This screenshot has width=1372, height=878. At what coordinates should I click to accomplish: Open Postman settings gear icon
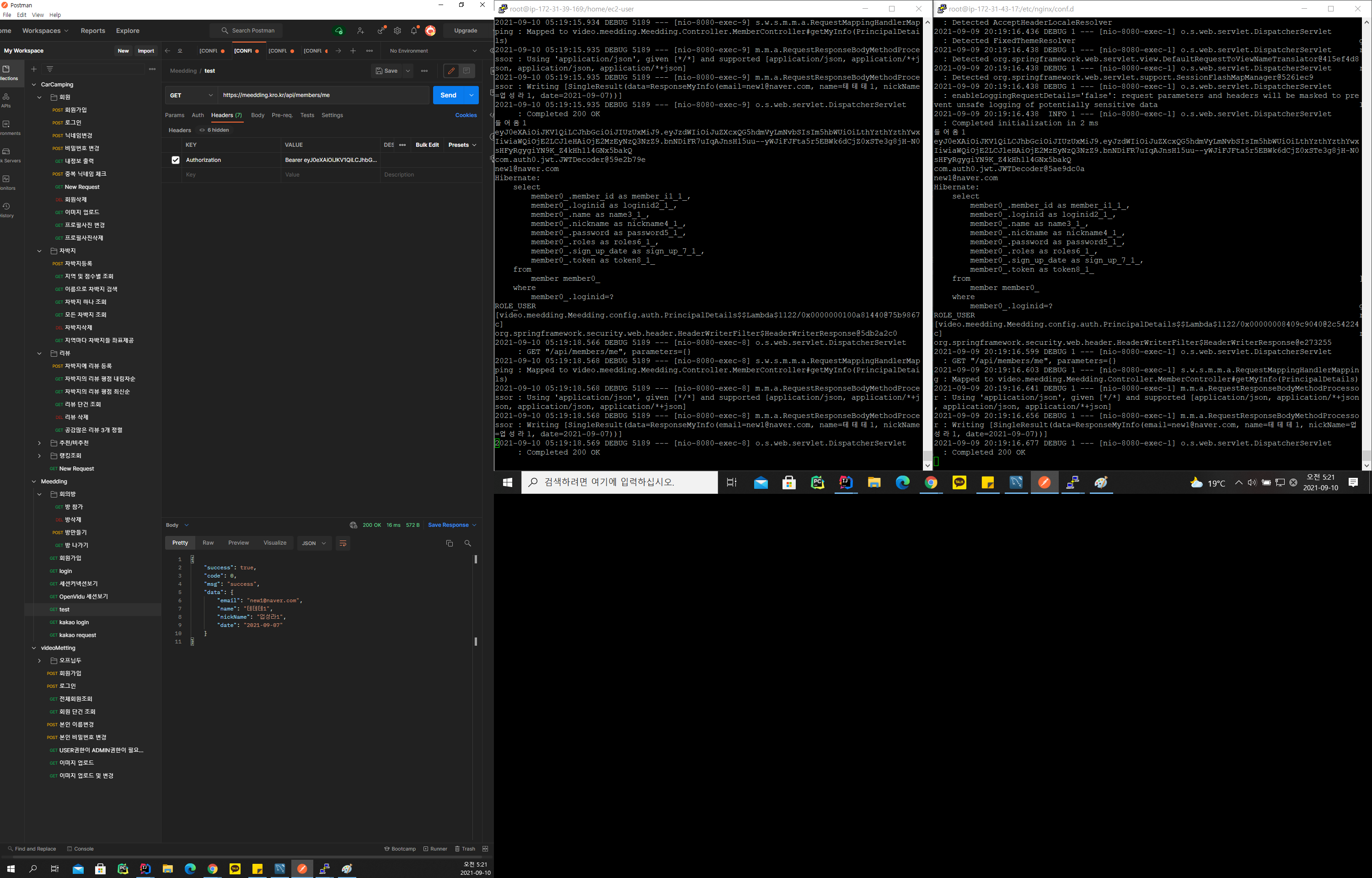point(397,31)
